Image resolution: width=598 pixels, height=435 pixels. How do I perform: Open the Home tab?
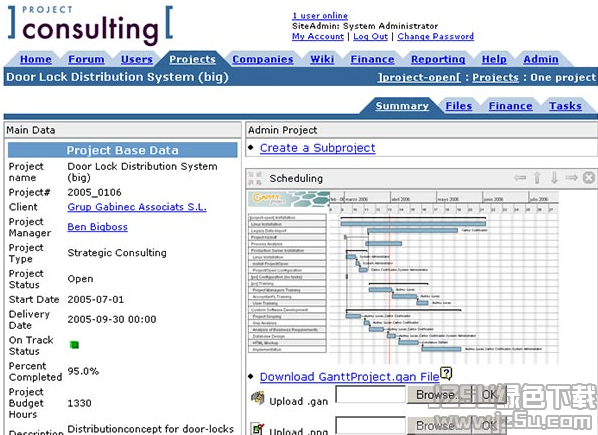click(x=36, y=59)
